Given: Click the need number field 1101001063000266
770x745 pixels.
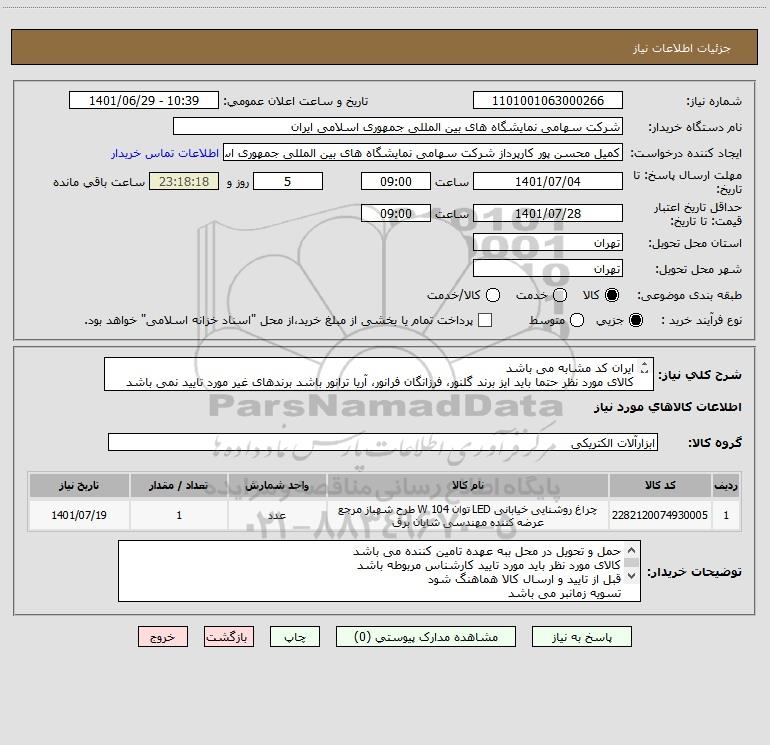Looking at the screenshot, I should click(548, 101).
